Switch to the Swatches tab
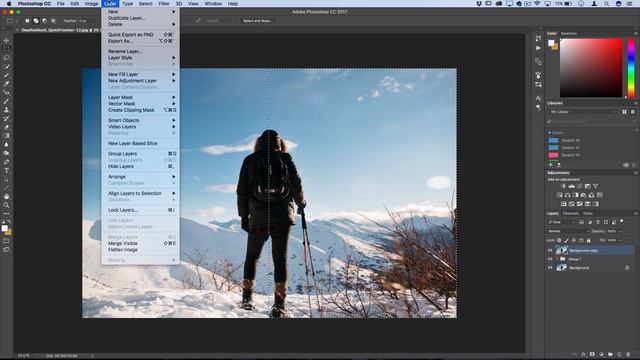This screenshot has height=360, width=640. pyautogui.click(x=569, y=33)
